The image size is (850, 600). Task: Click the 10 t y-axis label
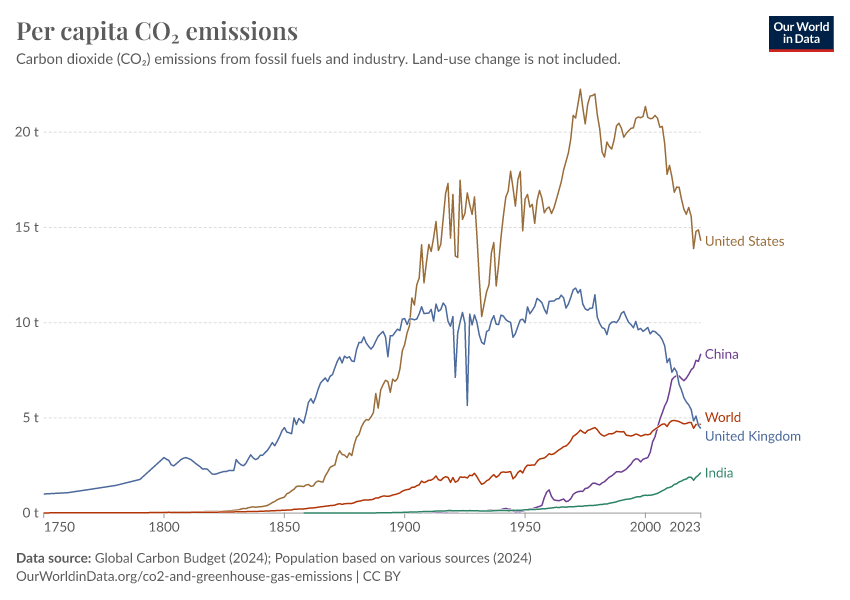pos(27,322)
